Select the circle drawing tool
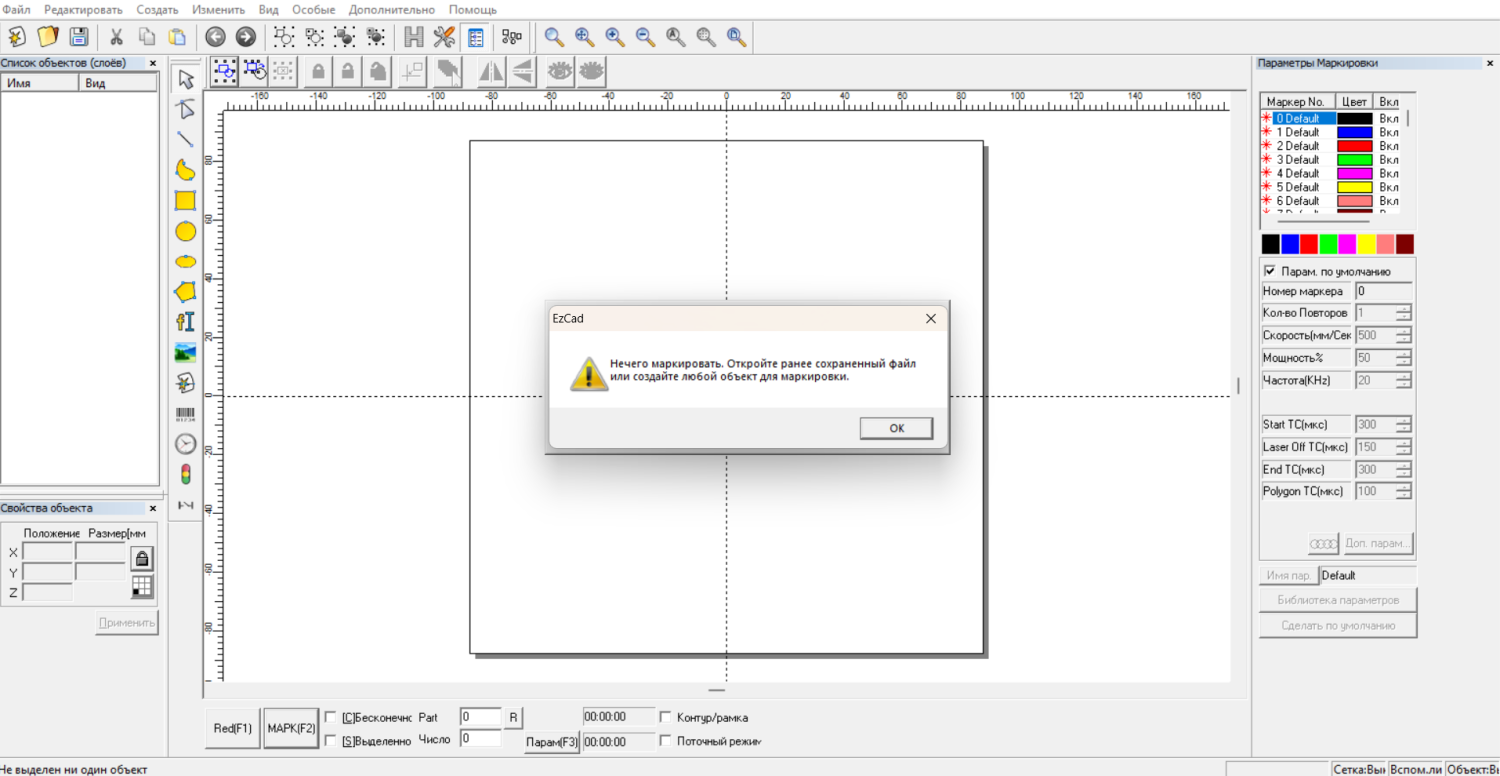 point(185,231)
